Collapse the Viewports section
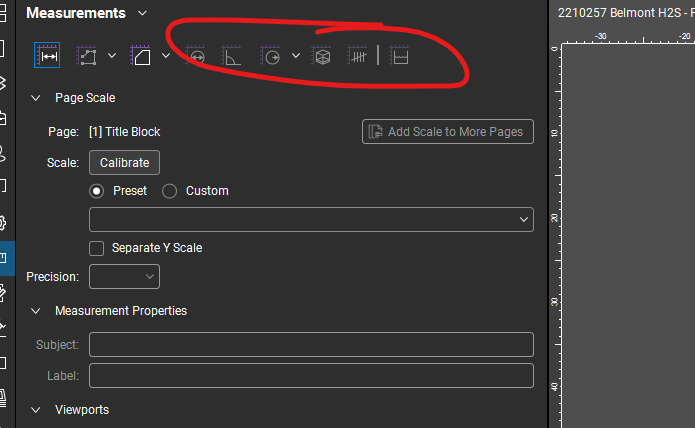Screen dimensions: 695x428 [x=35, y=410]
